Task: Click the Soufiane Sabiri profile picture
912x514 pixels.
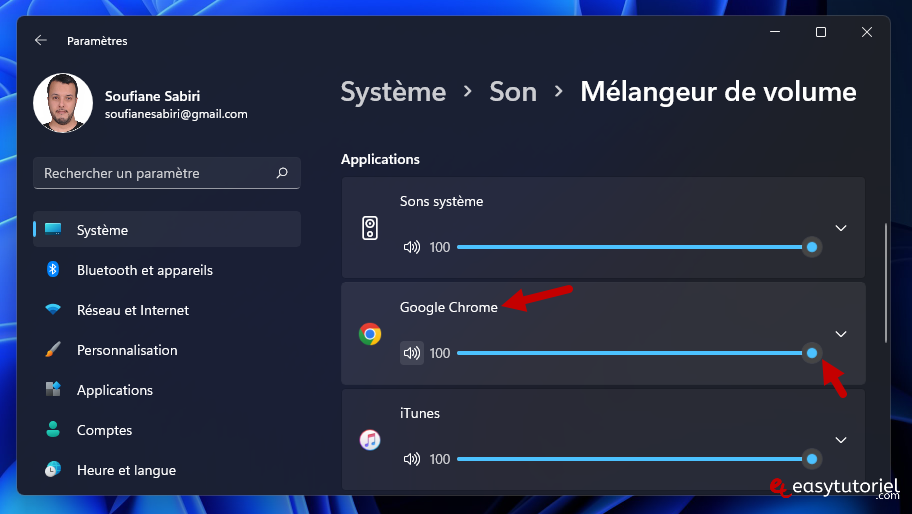Action: pos(63,103)
